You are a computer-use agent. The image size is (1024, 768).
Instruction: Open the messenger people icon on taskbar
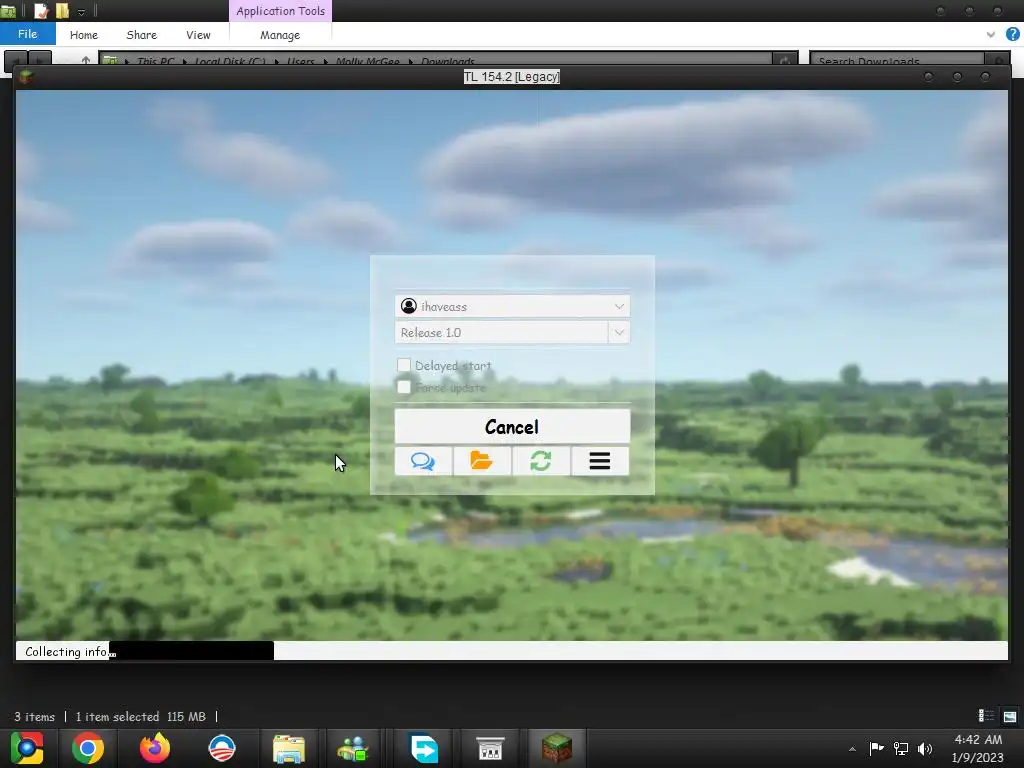[353, 748]
